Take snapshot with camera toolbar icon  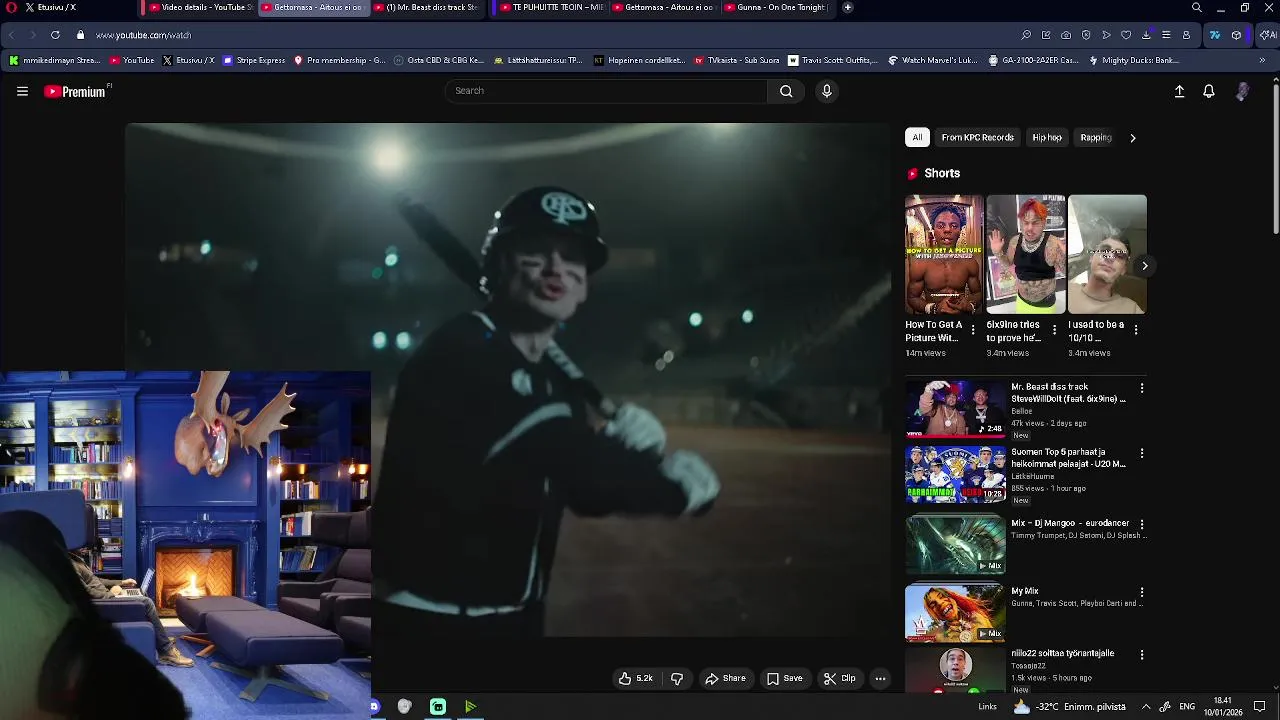click(1066, 35)
